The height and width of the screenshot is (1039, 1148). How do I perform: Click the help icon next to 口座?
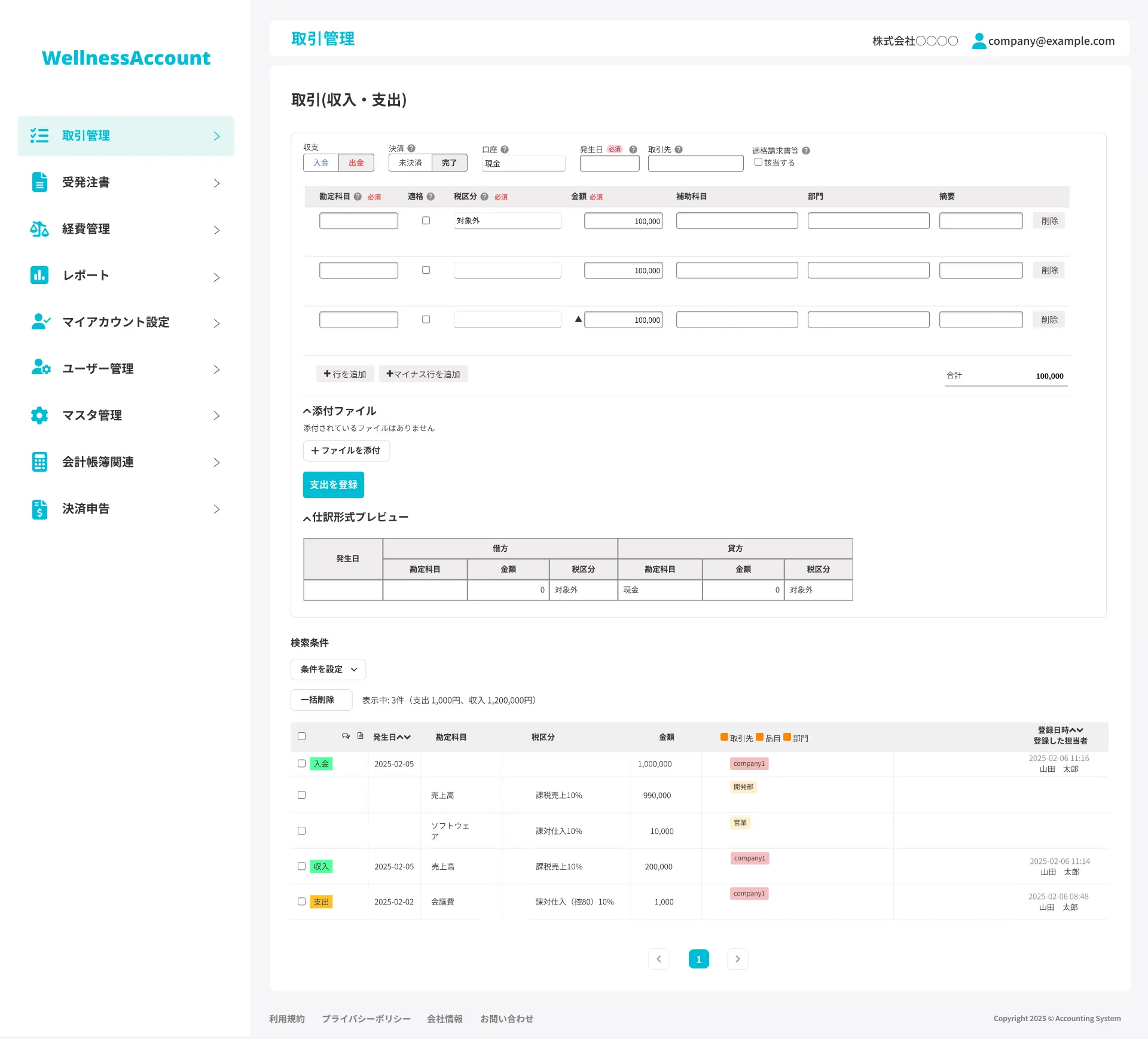coord(505,149)
